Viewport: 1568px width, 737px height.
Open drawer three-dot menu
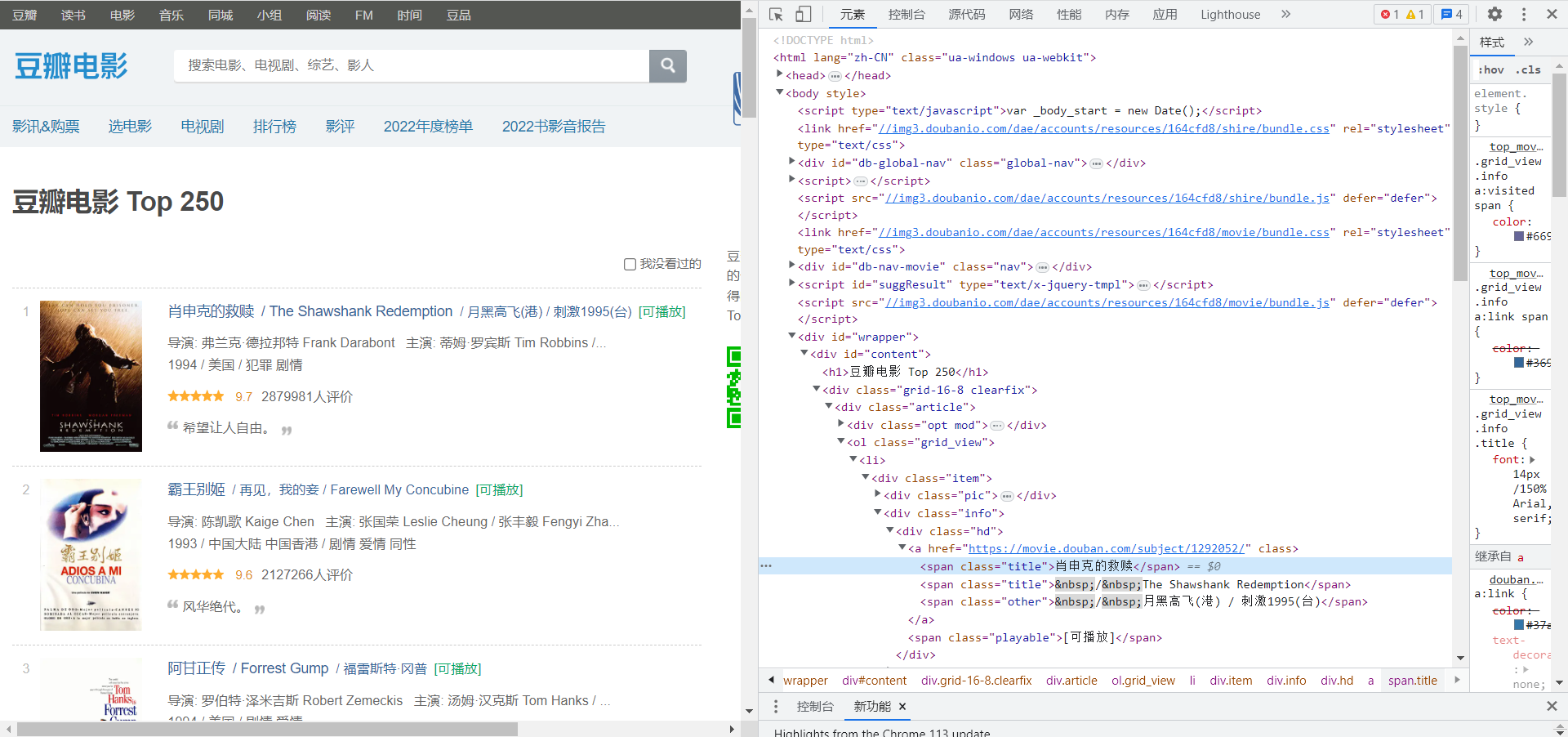click(x=776, y=706)
